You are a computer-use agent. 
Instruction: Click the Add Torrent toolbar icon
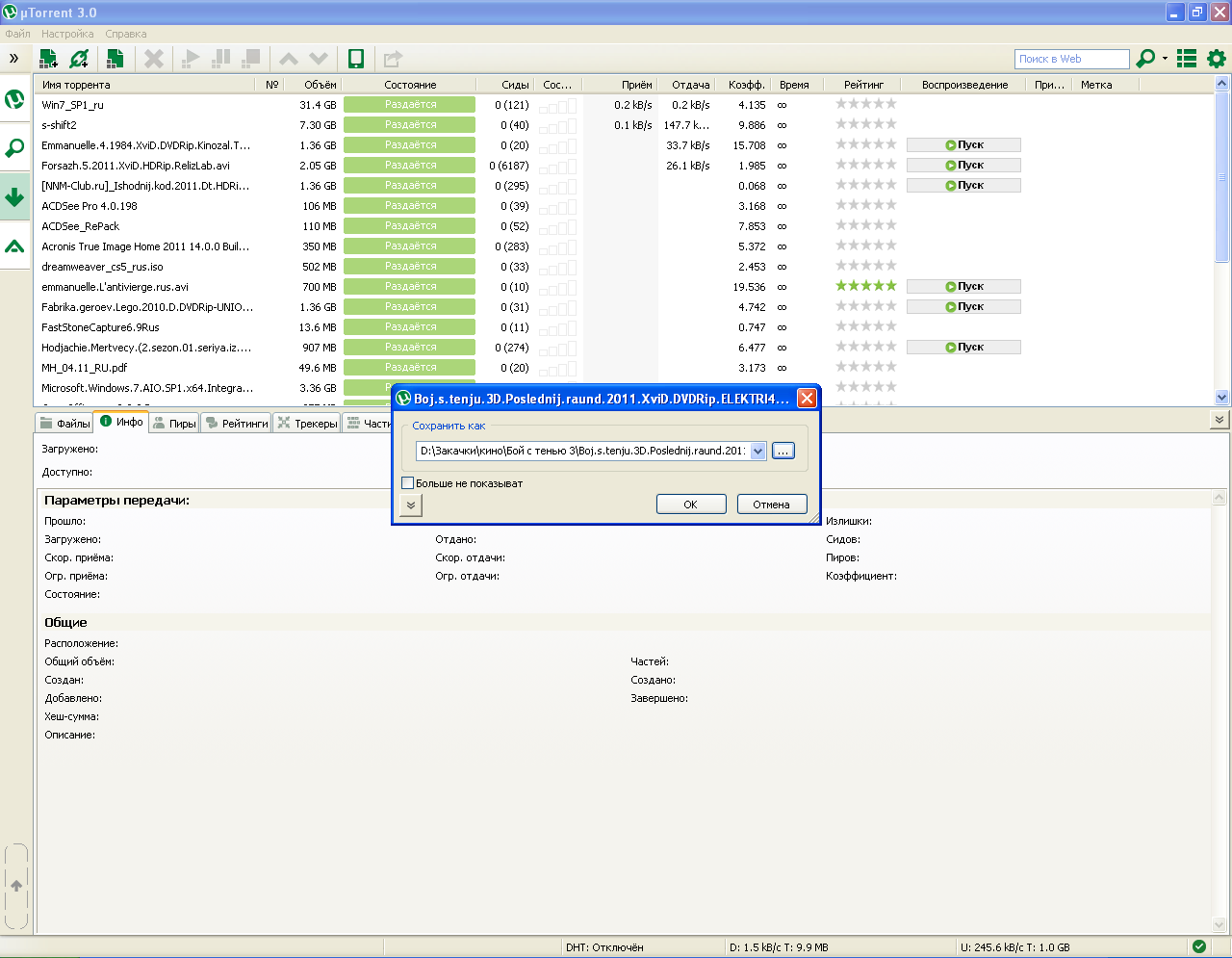click(48, 59)
